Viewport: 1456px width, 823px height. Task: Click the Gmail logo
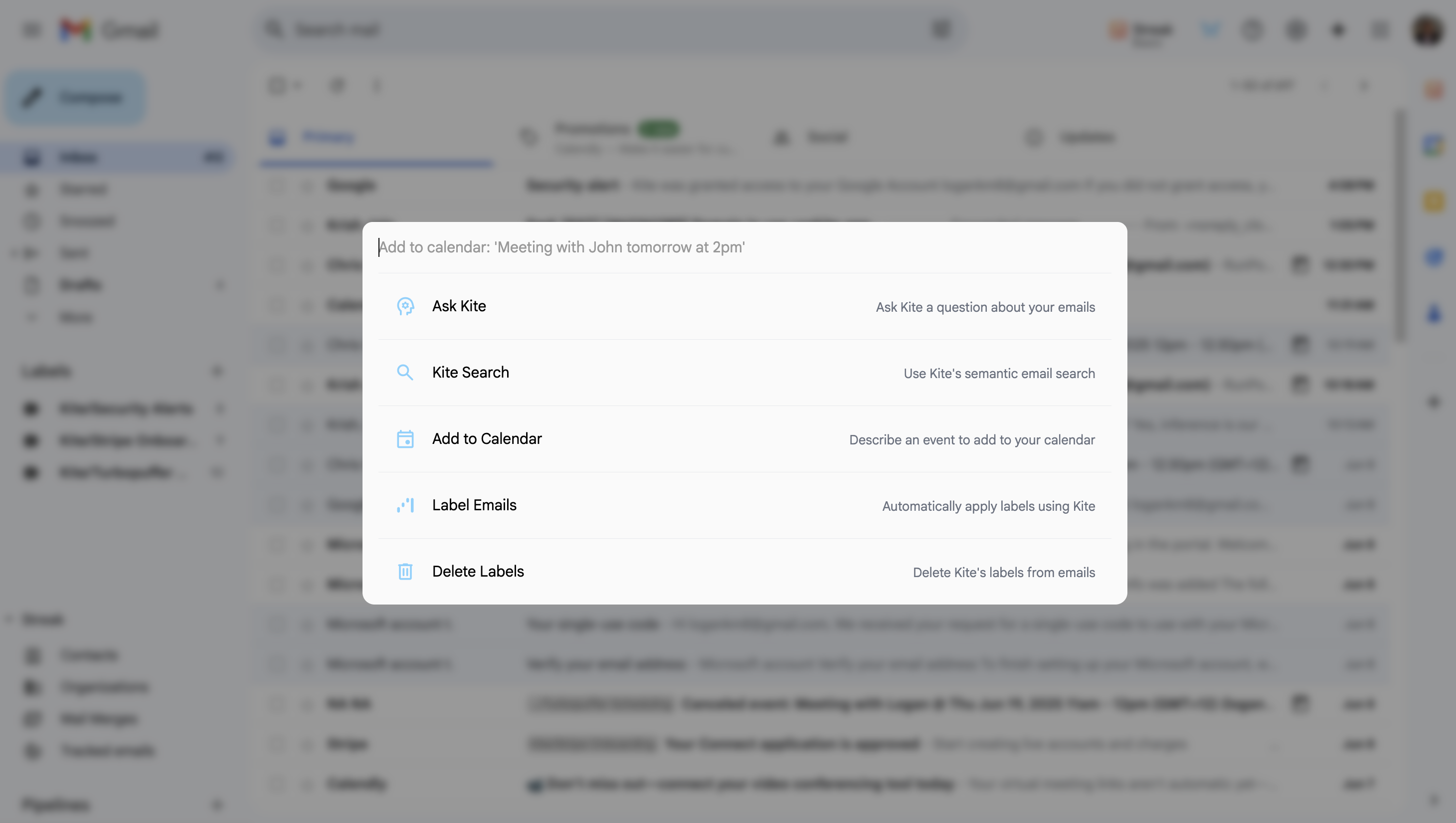coord(109,30)
